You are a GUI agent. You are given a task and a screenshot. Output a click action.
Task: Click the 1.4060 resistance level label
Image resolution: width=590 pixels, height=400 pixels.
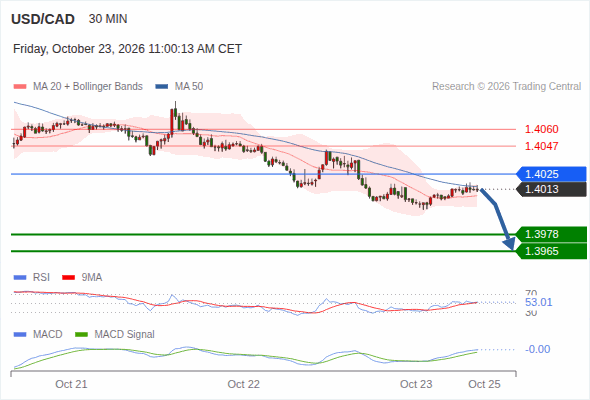pyautogui.click(x=541, y=129)
